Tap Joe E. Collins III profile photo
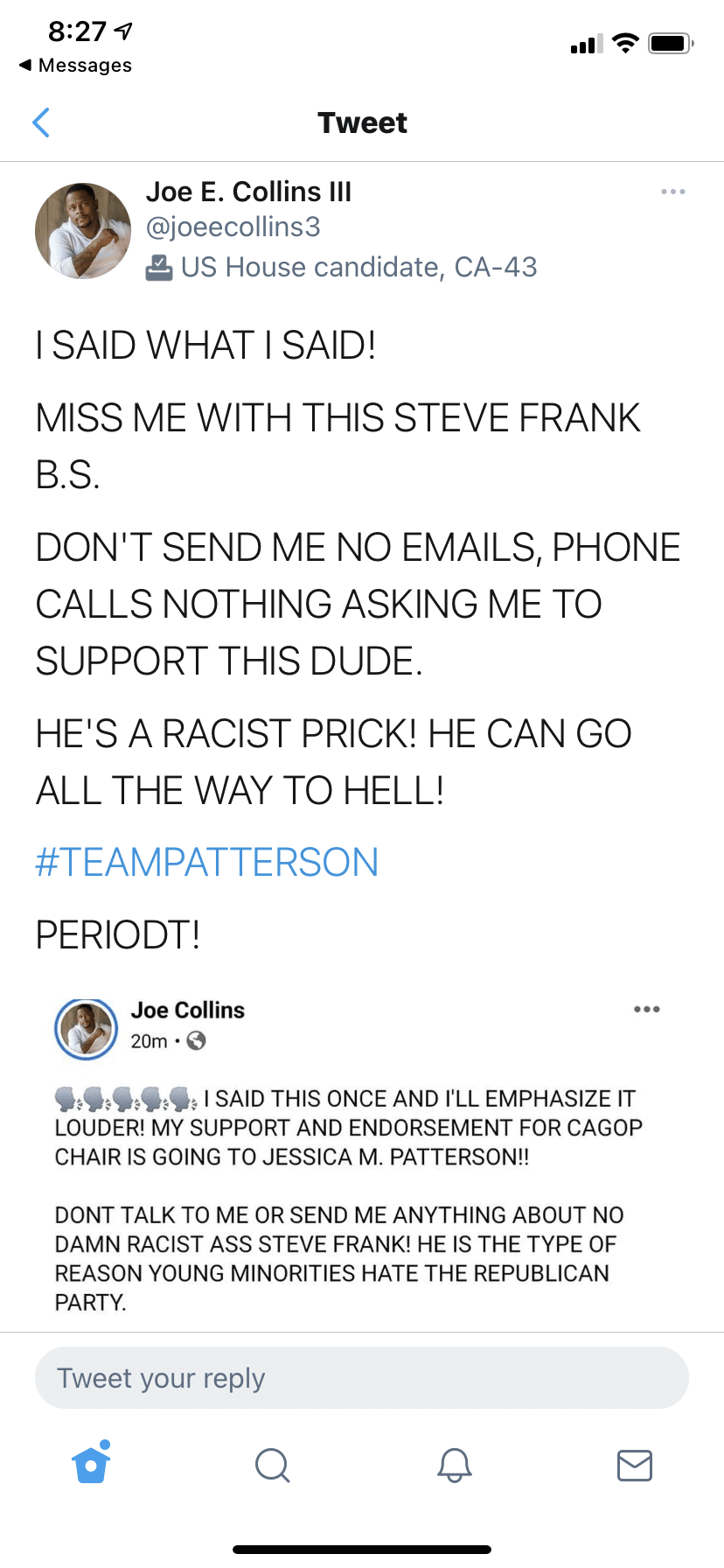This screenshot has height=1568, width=724. click(83, 231)
